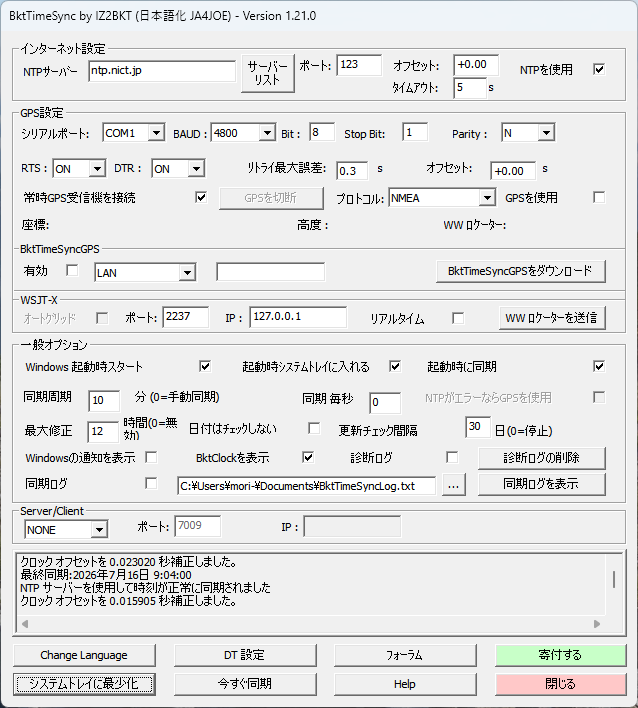Toggle 起動時システムトレイに入れる checkbox
638x708 pixels.
click(x=395, y=366)
